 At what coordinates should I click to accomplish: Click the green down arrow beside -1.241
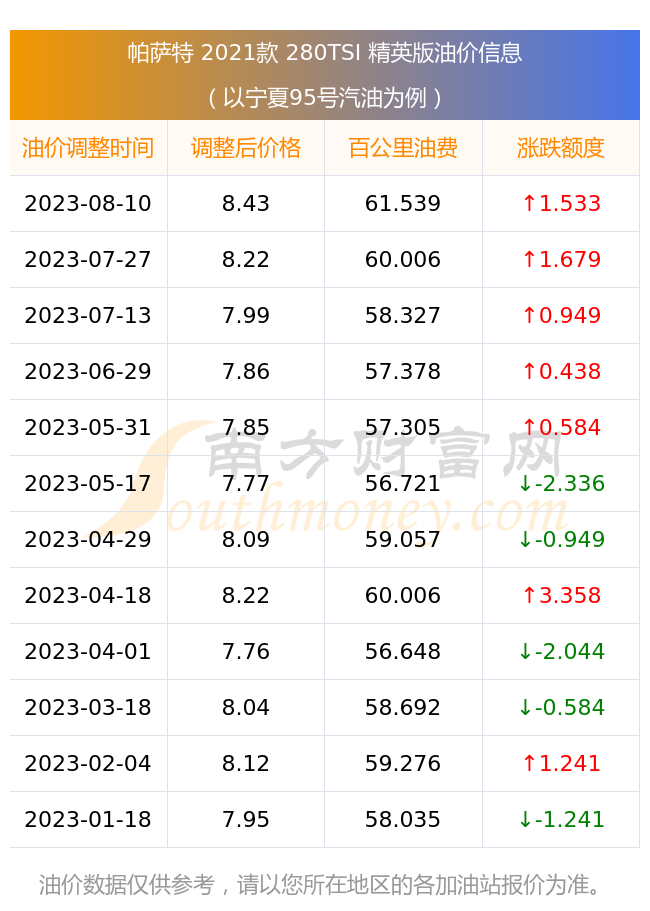click(525, 819)
